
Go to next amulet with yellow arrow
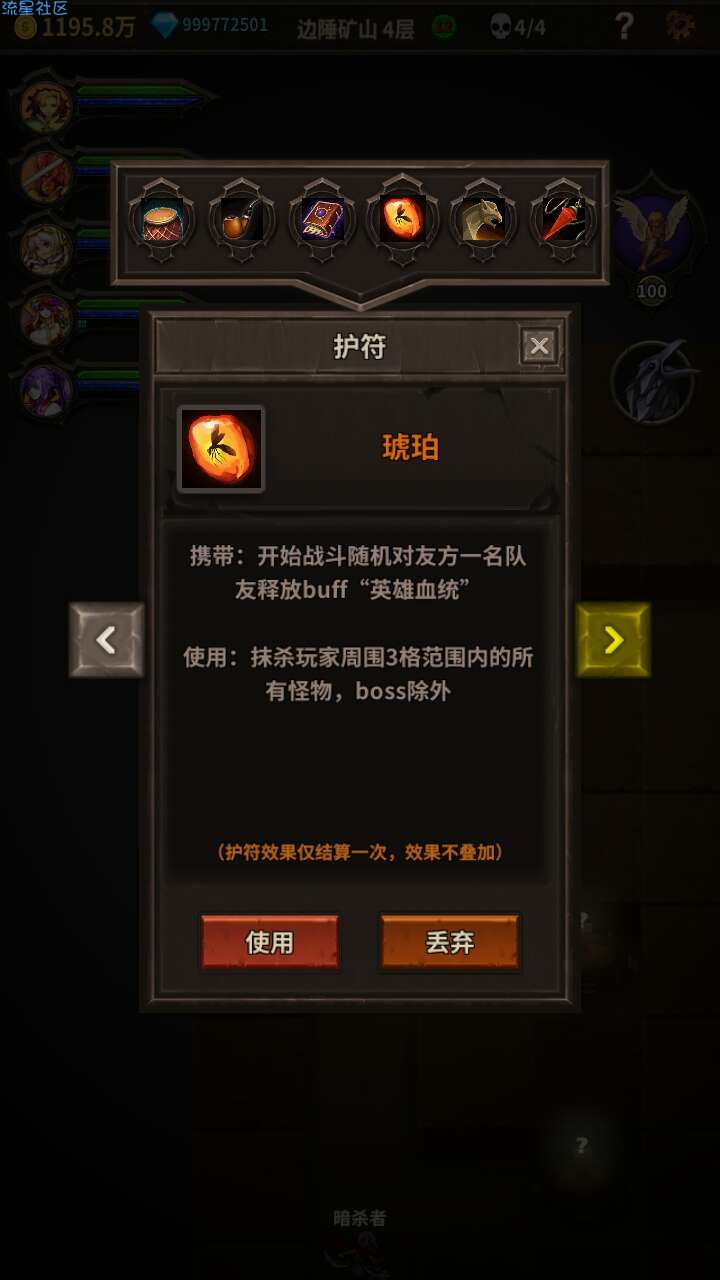pyautogui.click(x=613, y=640)
